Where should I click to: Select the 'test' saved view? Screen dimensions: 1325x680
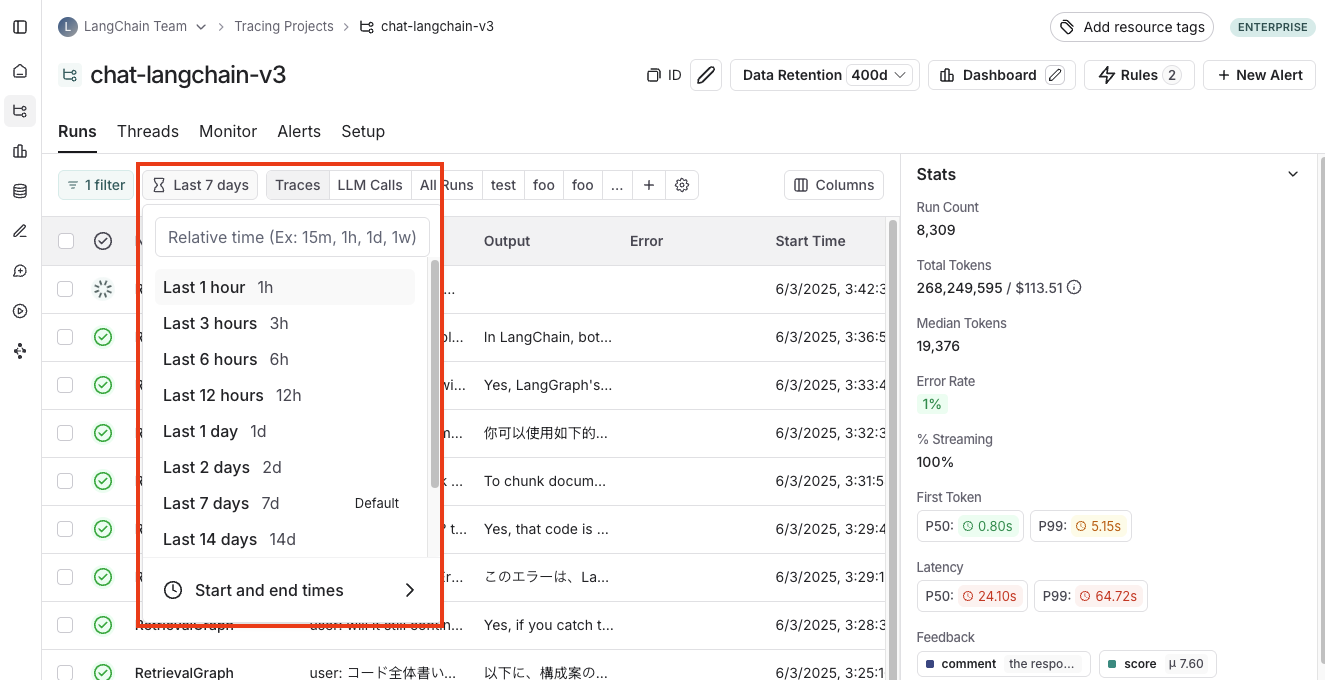coord(504,185)
